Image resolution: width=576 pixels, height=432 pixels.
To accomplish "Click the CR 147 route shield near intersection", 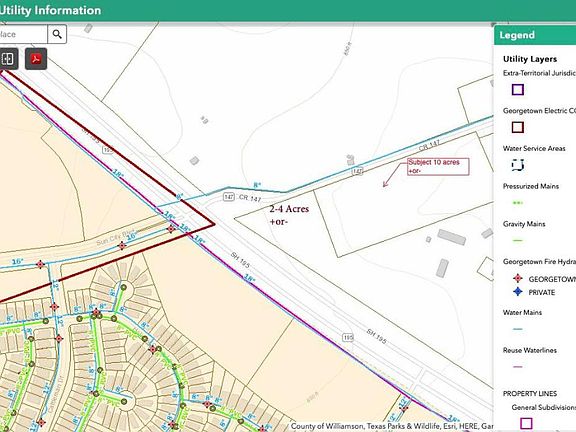I will (x=229, y=197).
